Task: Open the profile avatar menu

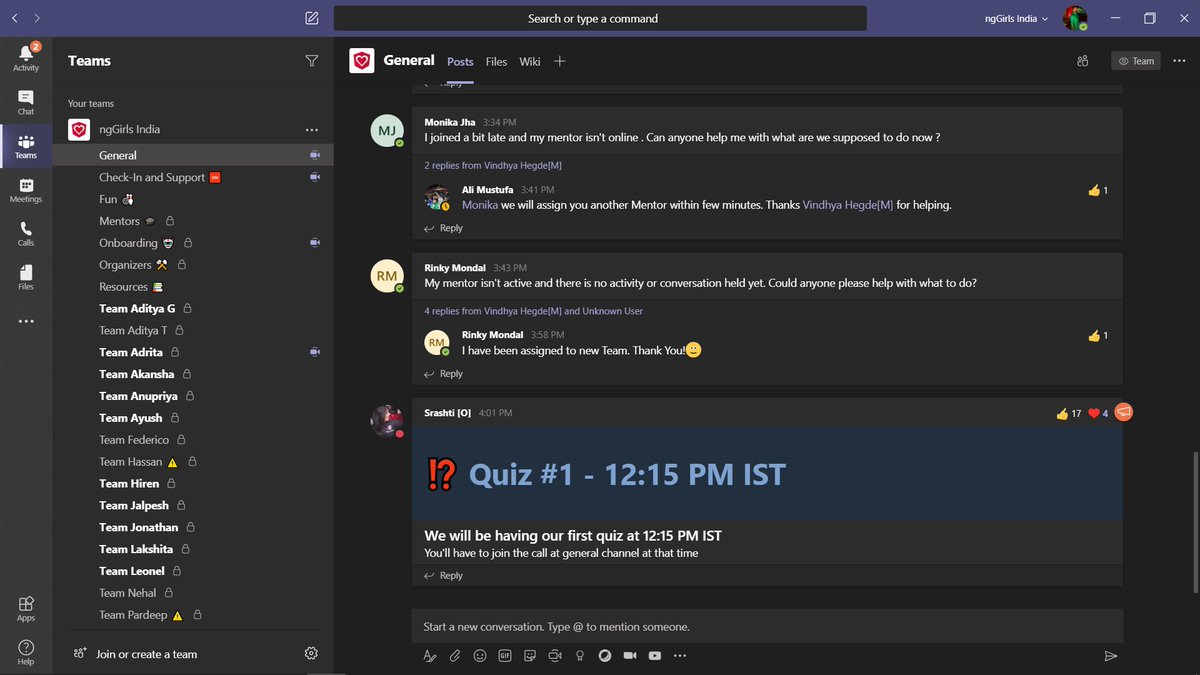Action: click(1075, 18)
